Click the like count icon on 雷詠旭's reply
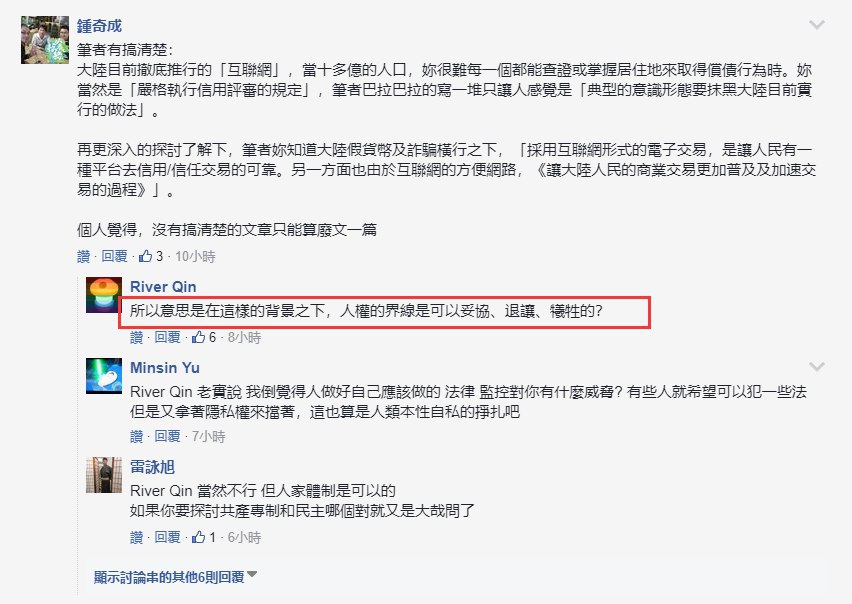Viewport: 852px width, 604px height. [198, 537]
